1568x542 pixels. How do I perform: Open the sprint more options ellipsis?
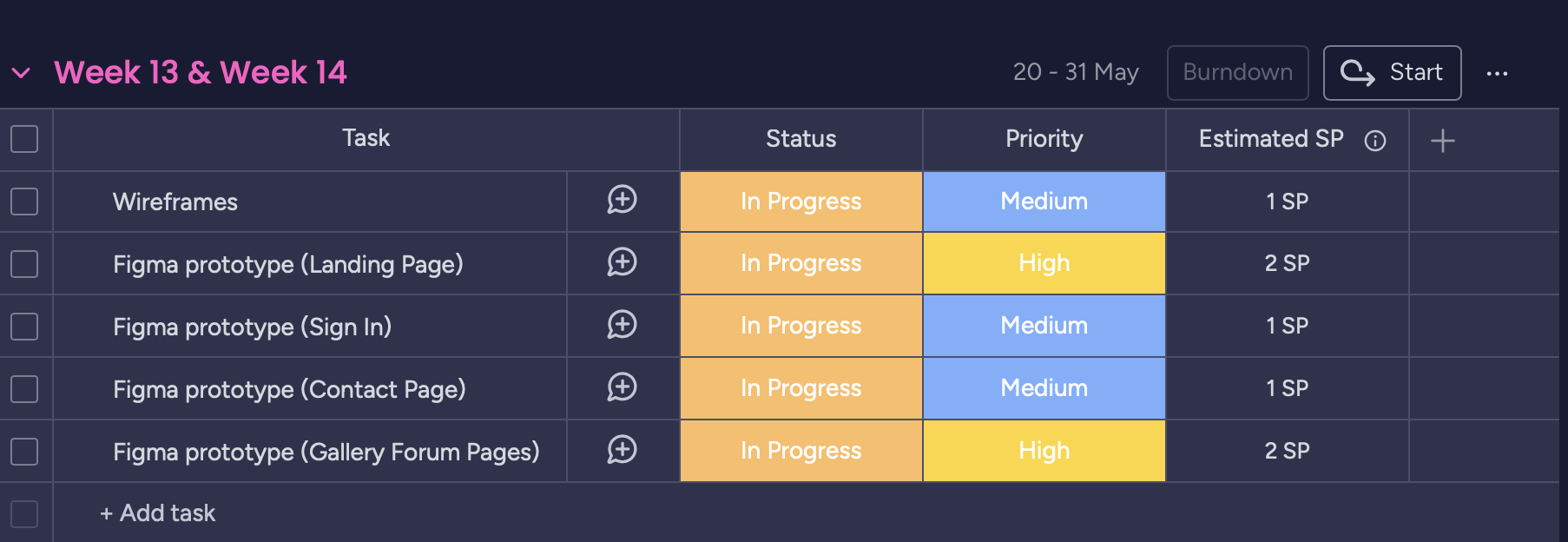(1497, 74)
